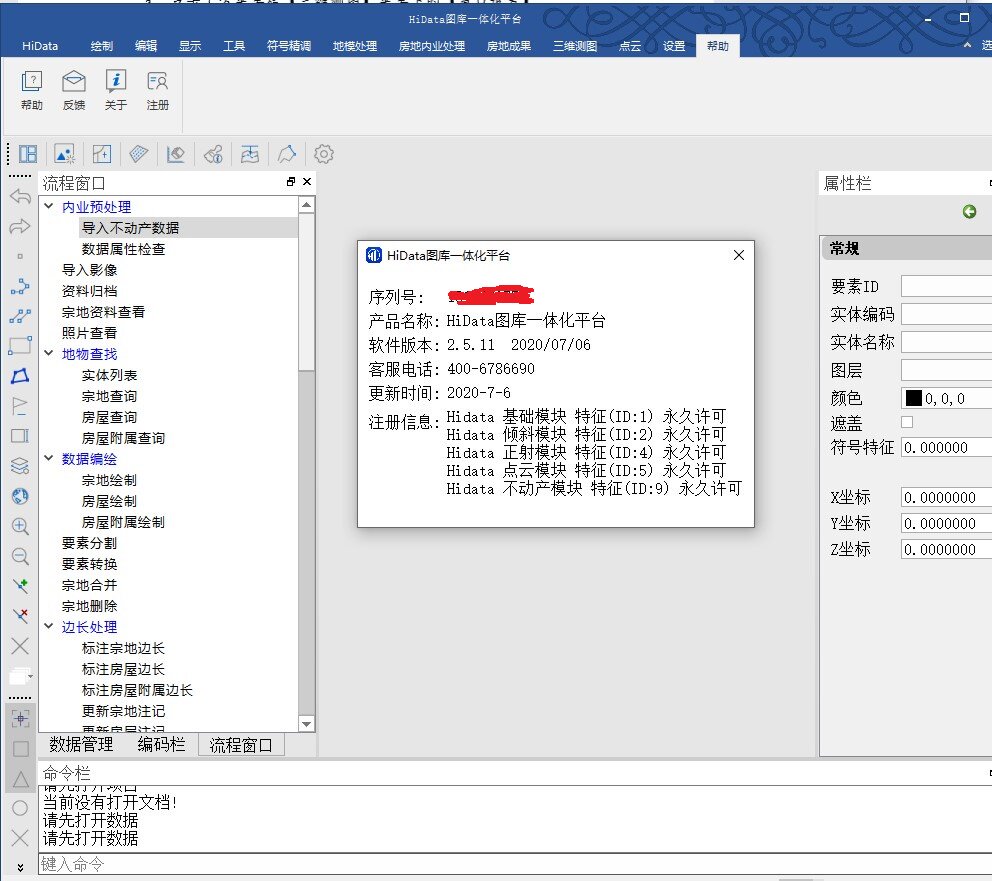Toggle the 遮盖 checkbox

907,422
